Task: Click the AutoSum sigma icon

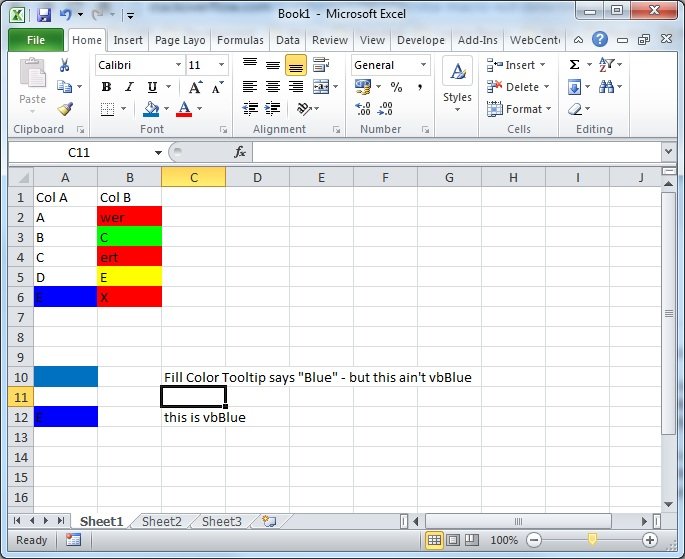Action: click(x=575, y=65)
